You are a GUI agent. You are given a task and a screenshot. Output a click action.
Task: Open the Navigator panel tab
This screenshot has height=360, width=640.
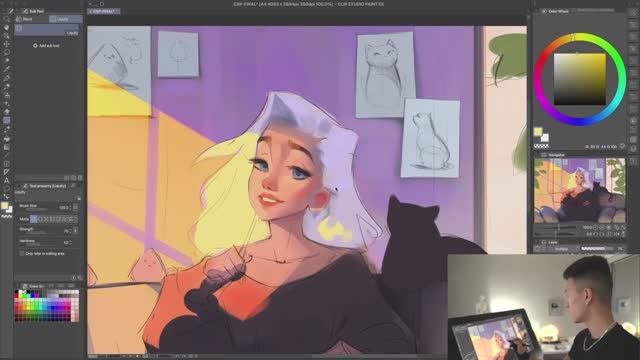[553, 155]
